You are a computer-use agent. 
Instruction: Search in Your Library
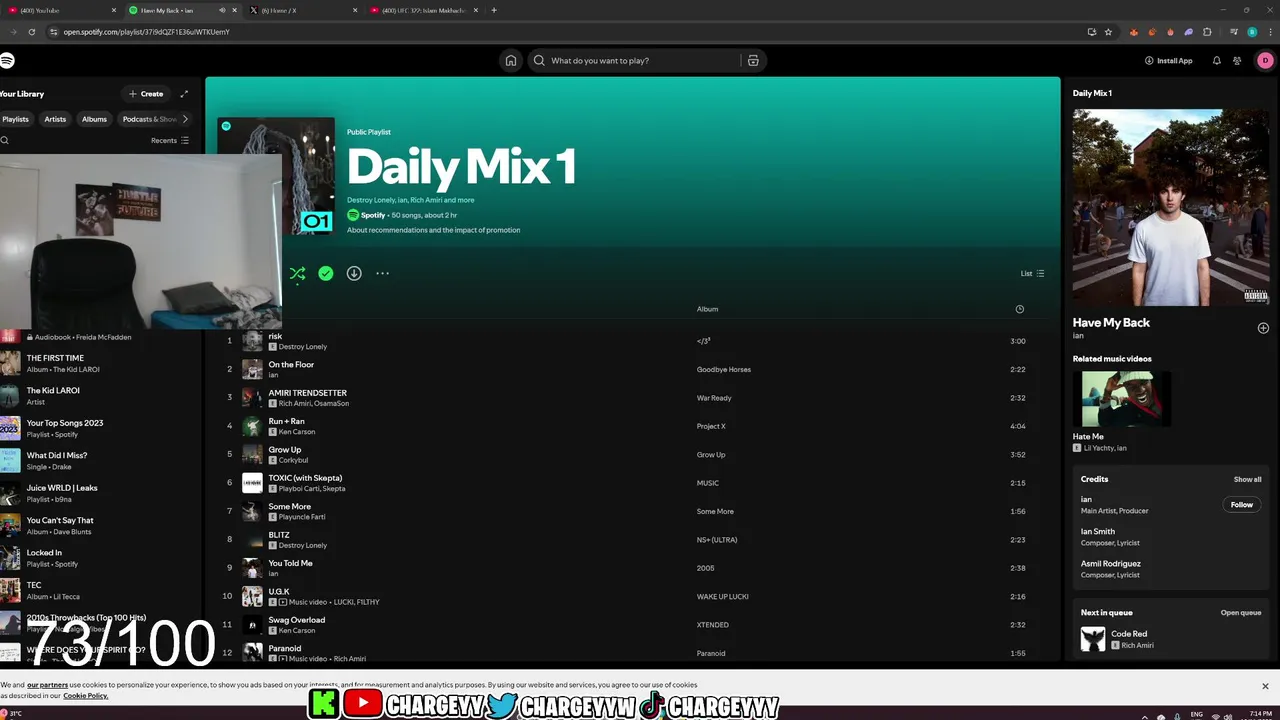click(5, 141)
